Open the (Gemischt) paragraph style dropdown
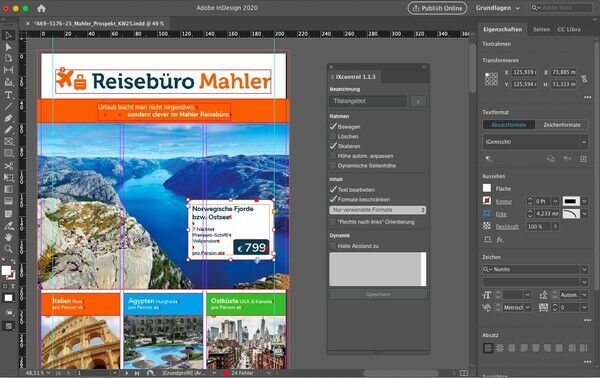This screenshot has width=600, height=378. [535, 142]
